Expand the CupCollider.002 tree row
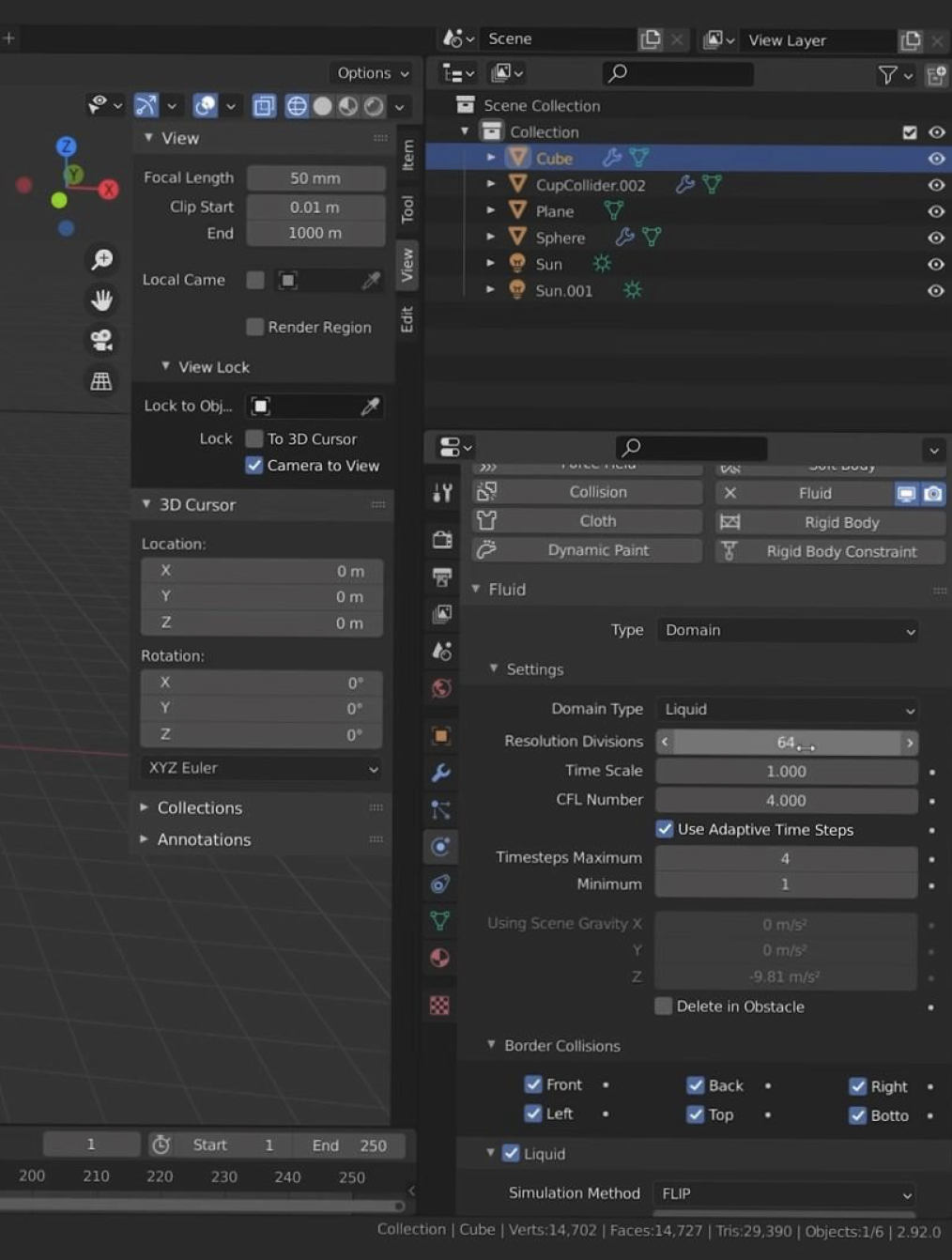 point(491,185)
